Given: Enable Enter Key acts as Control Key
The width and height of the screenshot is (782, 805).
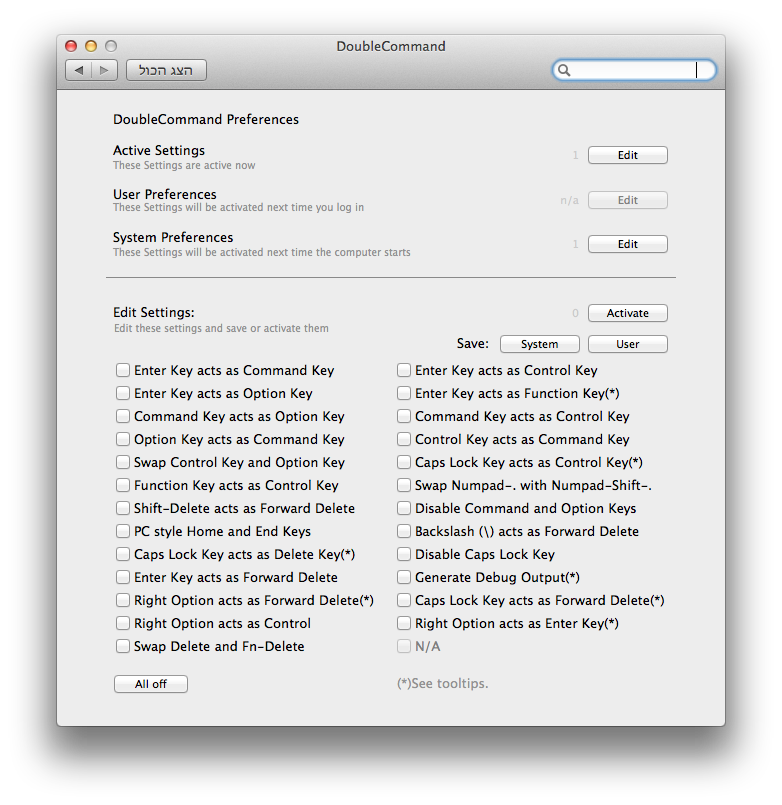Looking at the screenshot, I should coord(404,370).
